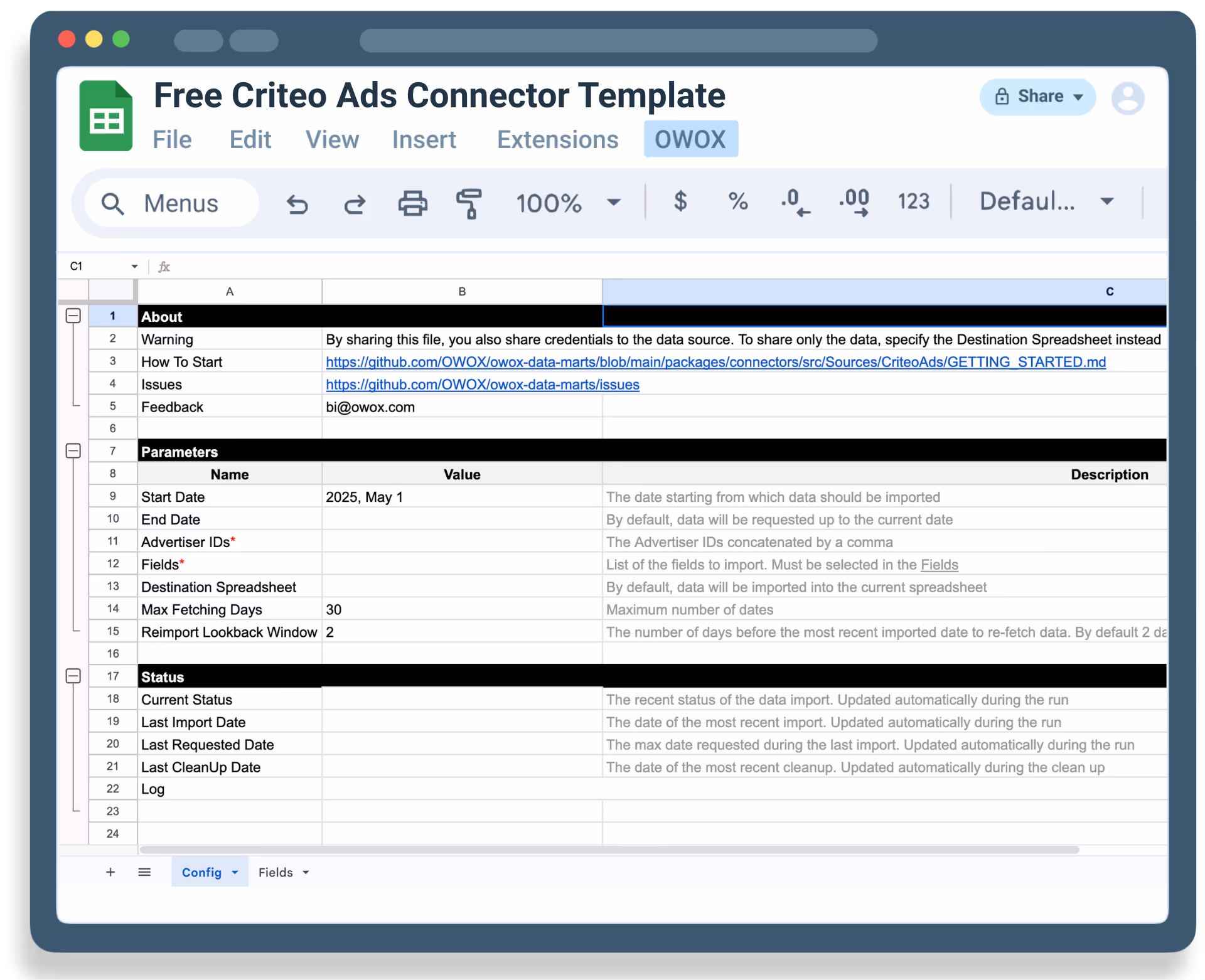Open the Share button dropdown
This screenshot has height=980, width=1205.
(x=1078, y=97)
